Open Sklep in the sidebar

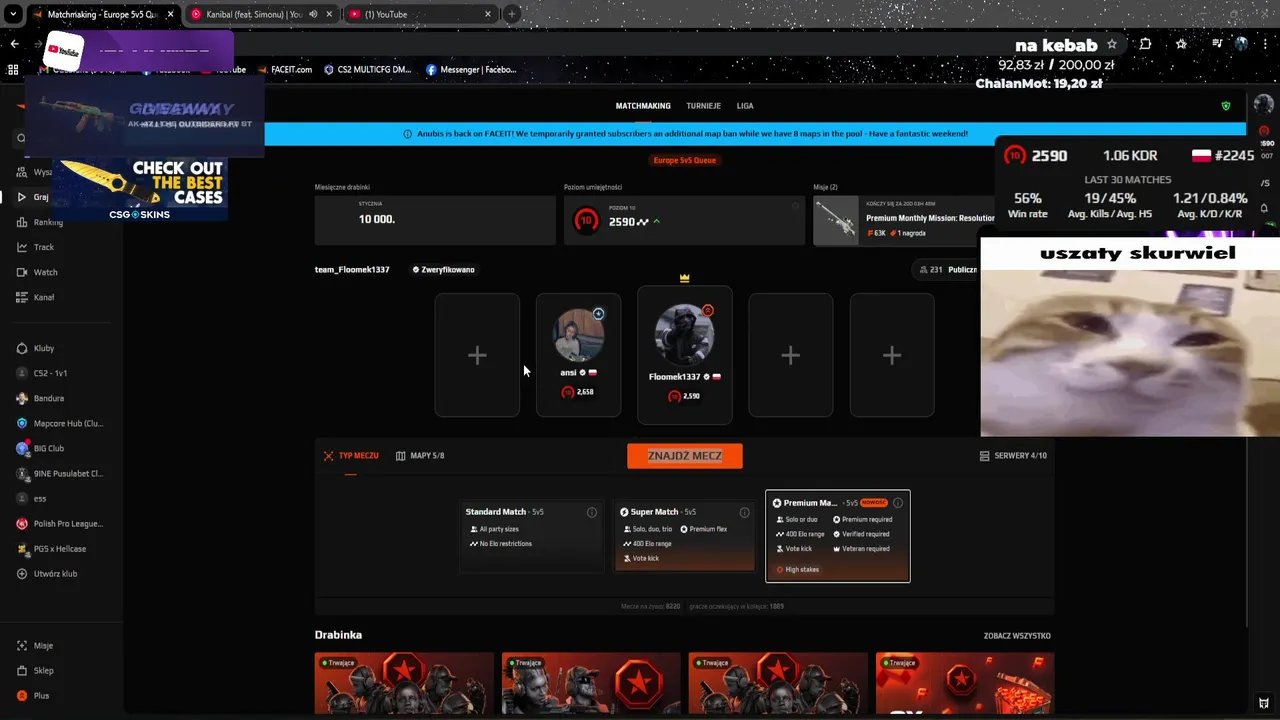(35, 671)
